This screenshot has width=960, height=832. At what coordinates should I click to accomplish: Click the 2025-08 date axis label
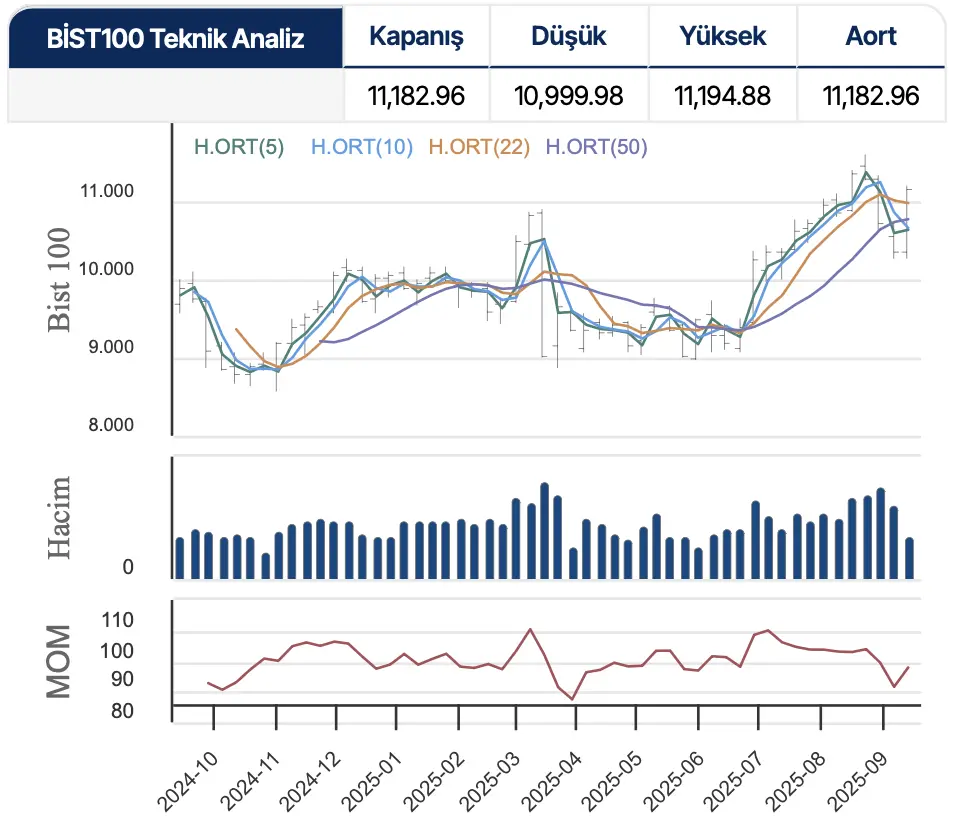click(x=796, y=781)
